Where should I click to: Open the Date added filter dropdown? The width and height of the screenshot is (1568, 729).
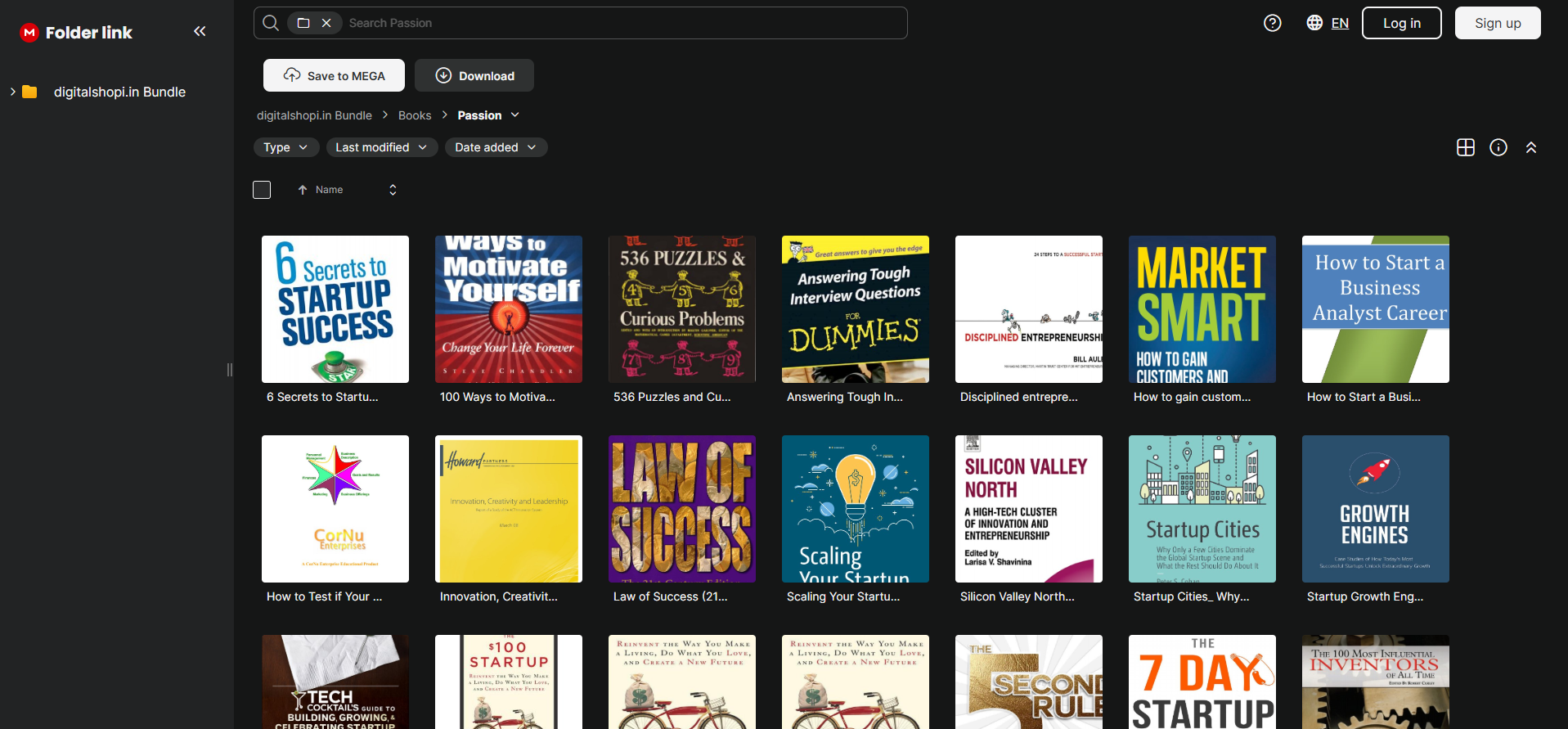[x=496, y=147]
